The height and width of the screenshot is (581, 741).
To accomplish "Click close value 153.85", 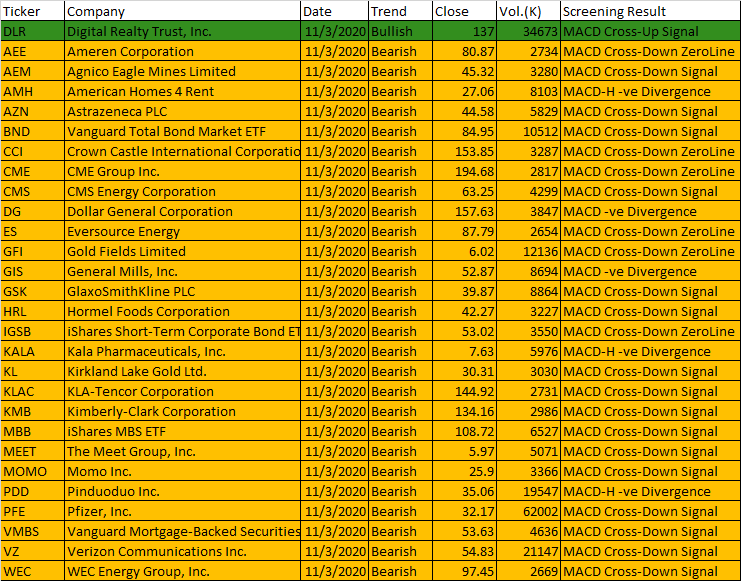I will pyautogui.click(x=465, y=151).
